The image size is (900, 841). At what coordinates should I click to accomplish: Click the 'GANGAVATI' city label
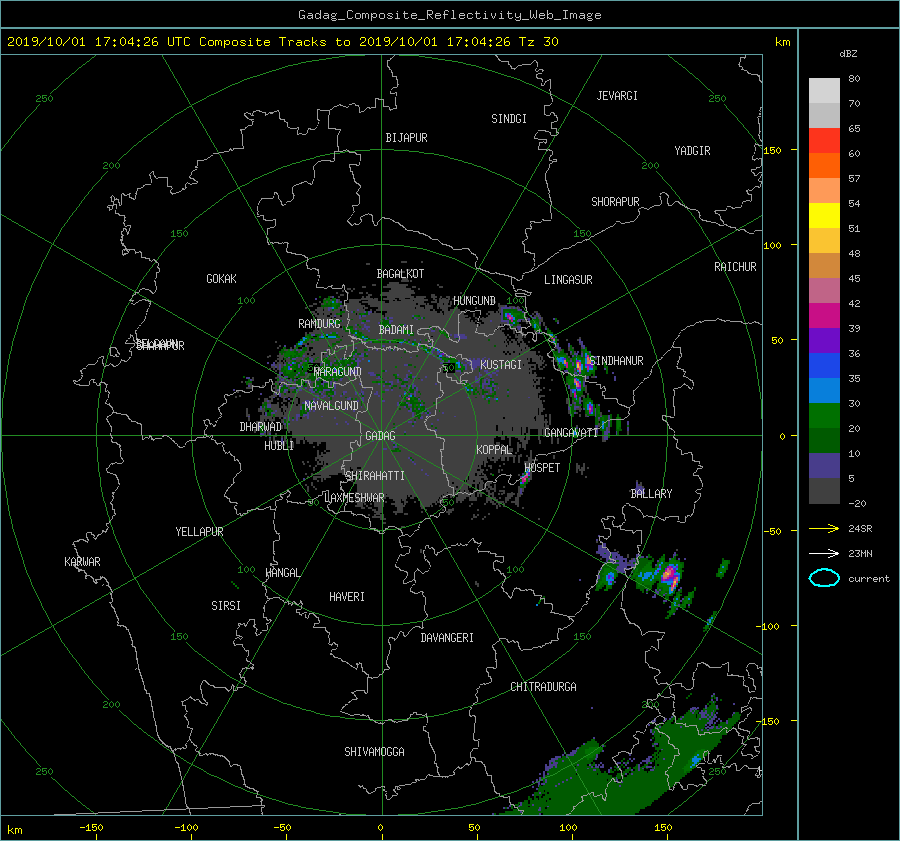click(571, 433)
